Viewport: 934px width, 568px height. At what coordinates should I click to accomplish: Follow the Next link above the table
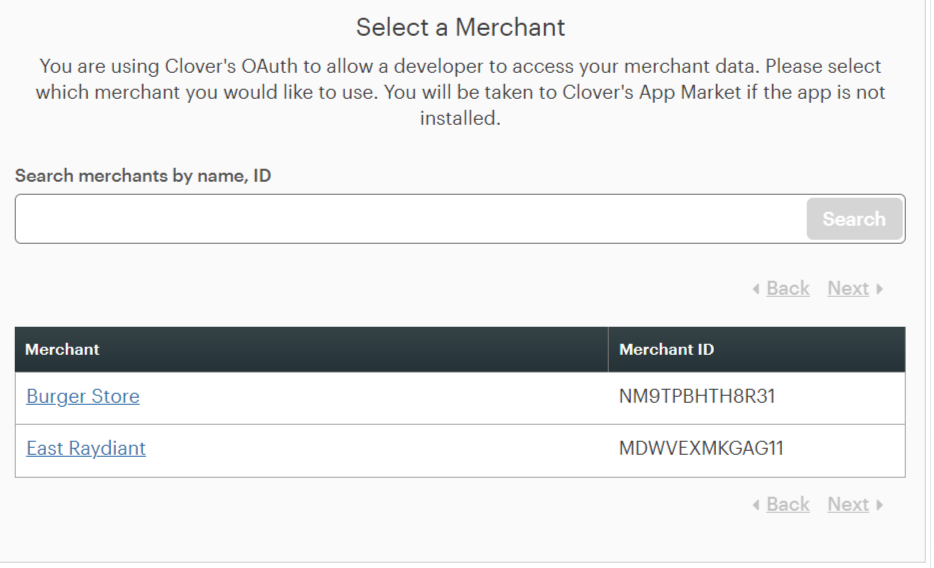tap(848, 289)
